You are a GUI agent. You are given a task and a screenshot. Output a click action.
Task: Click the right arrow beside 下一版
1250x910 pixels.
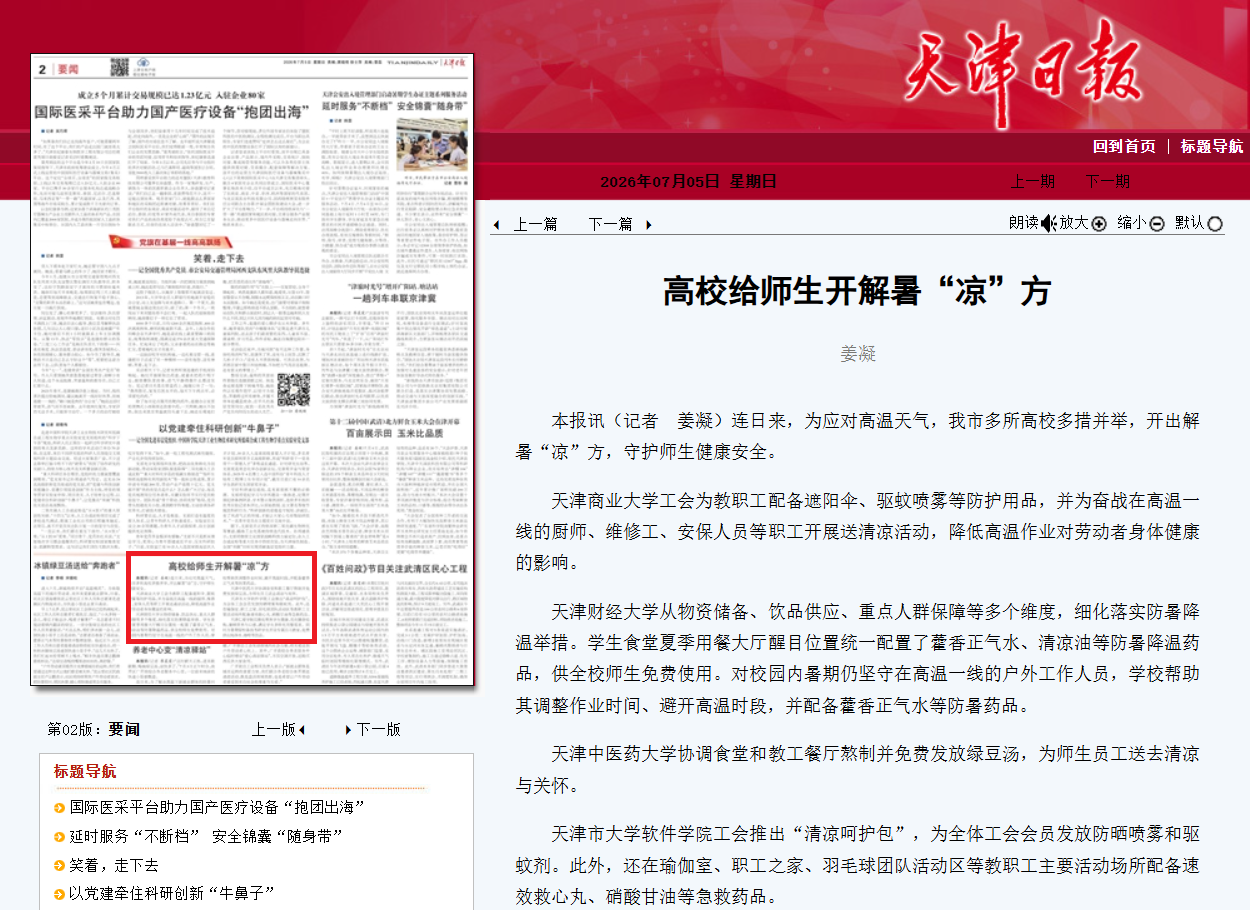348,730
